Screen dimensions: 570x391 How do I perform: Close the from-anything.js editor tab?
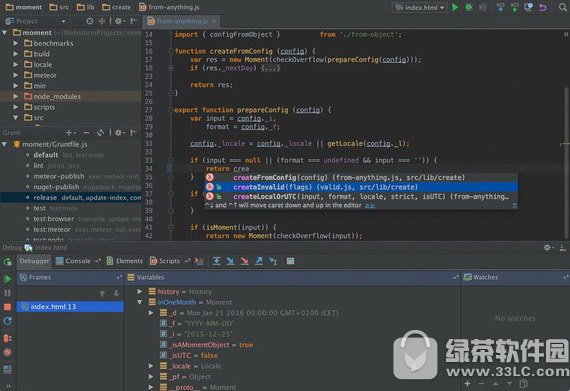(x=214, y=21)
